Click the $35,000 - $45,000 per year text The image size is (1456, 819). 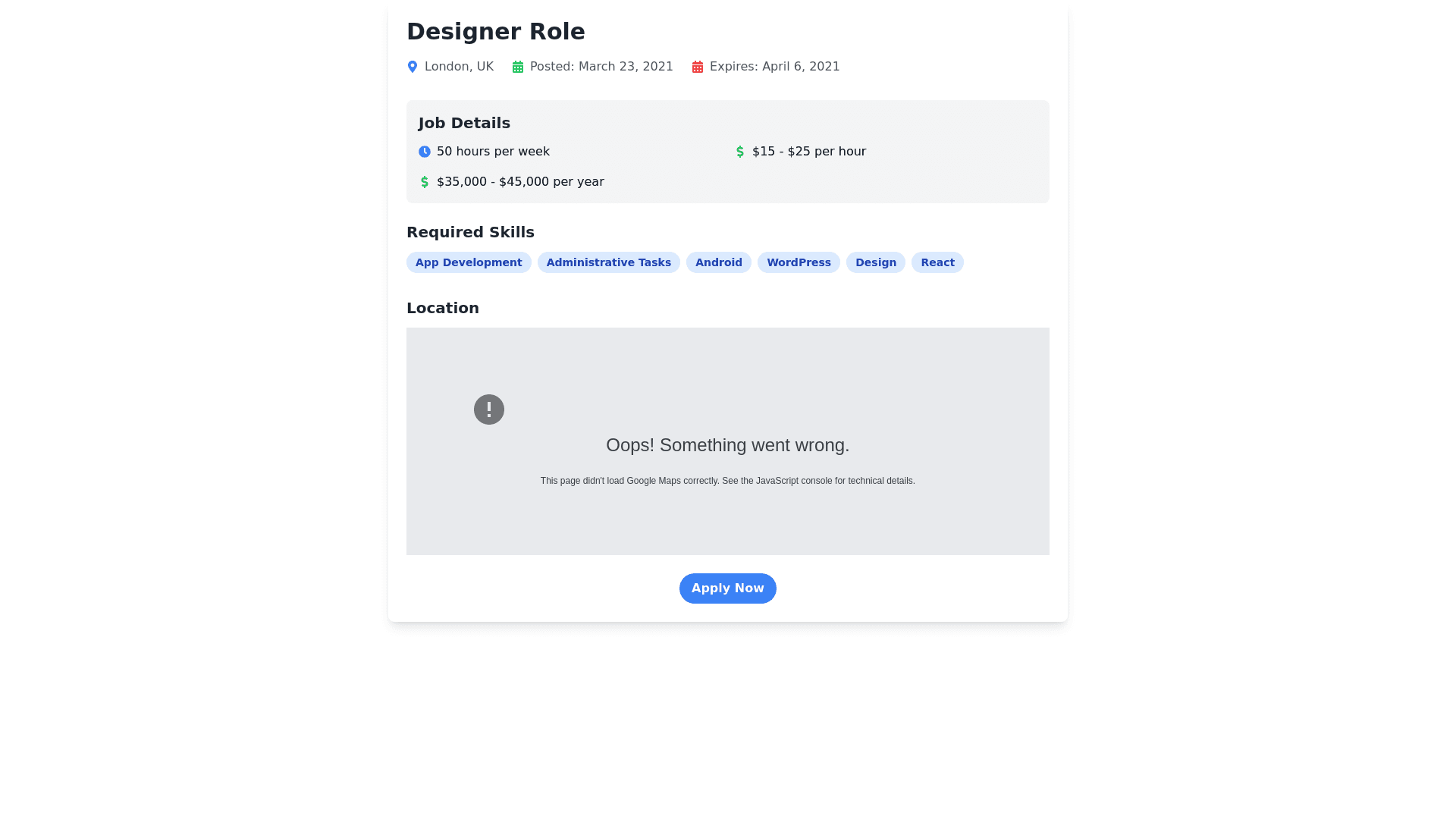(x=520, y=182)
